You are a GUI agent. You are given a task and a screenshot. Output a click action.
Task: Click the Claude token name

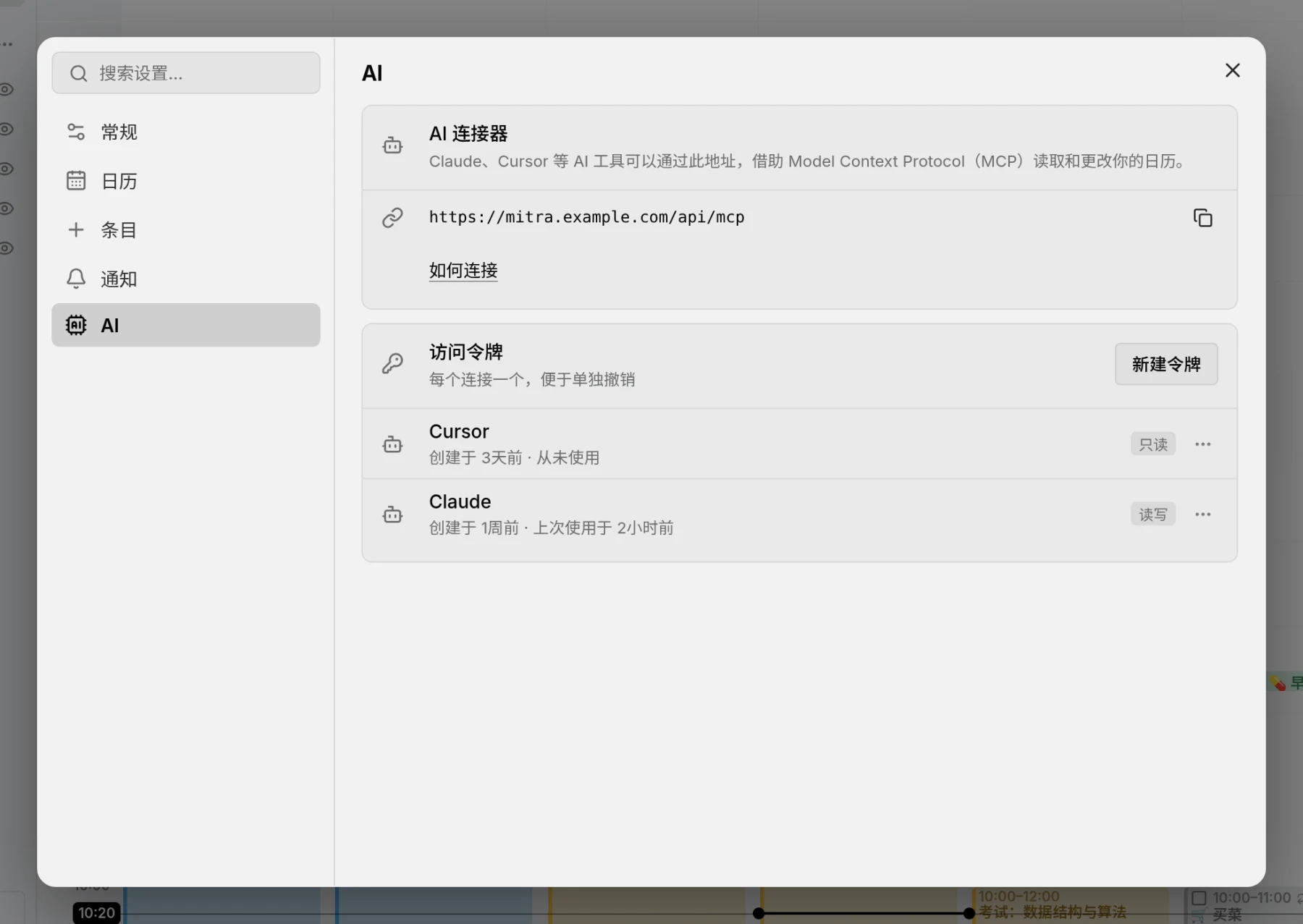[460, 501]
